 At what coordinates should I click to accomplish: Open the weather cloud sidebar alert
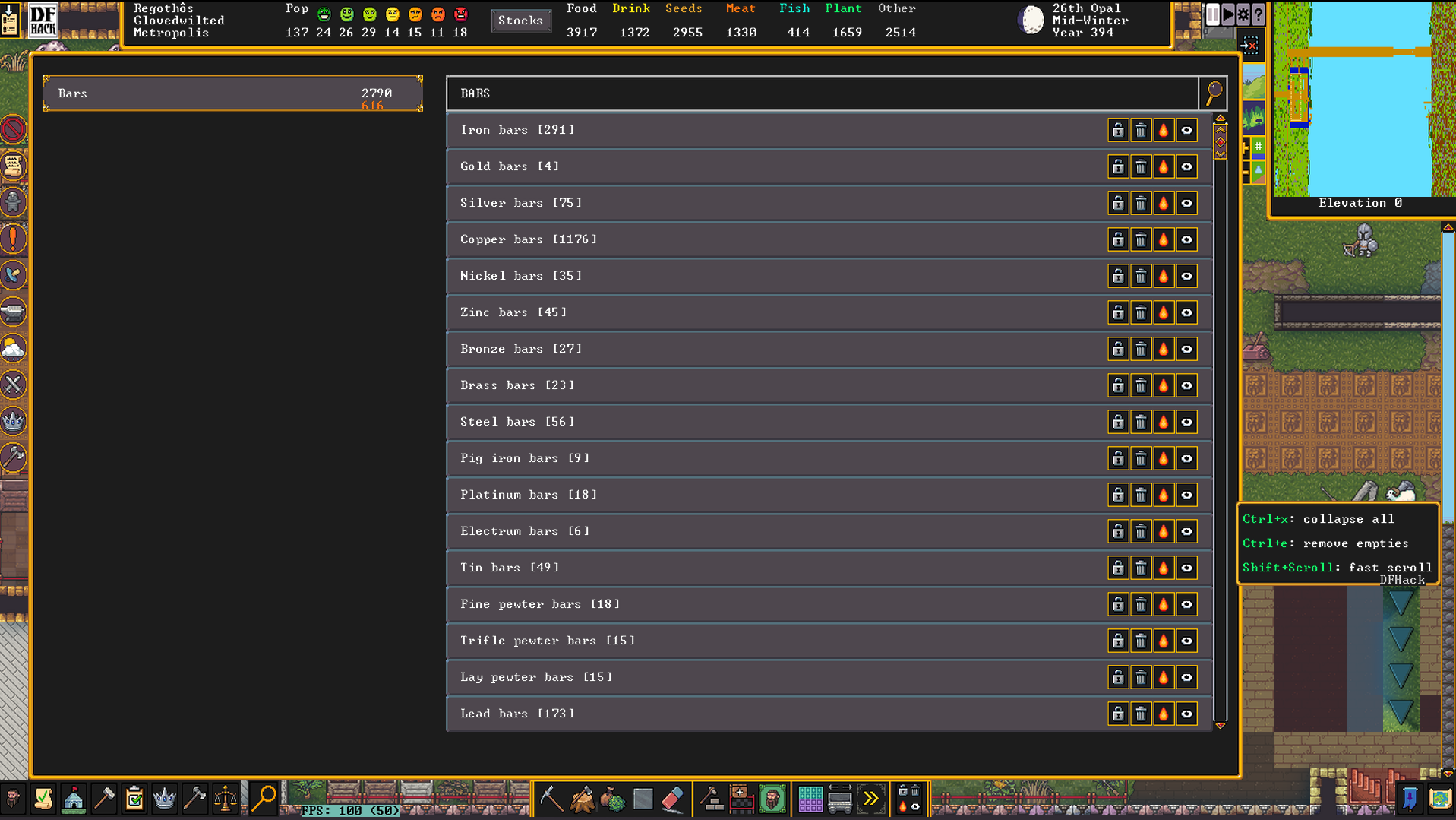(x=13, y=348)
